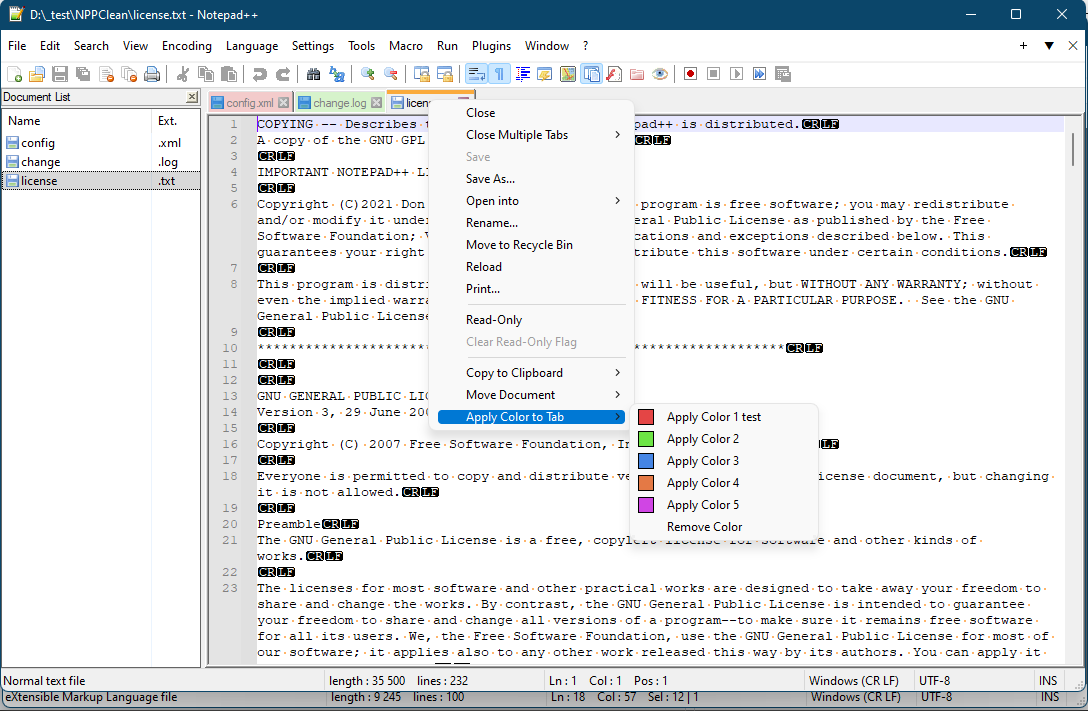Toggle INS mode in the status bar
The image size is (1088, 711).
click(1048, 680)
